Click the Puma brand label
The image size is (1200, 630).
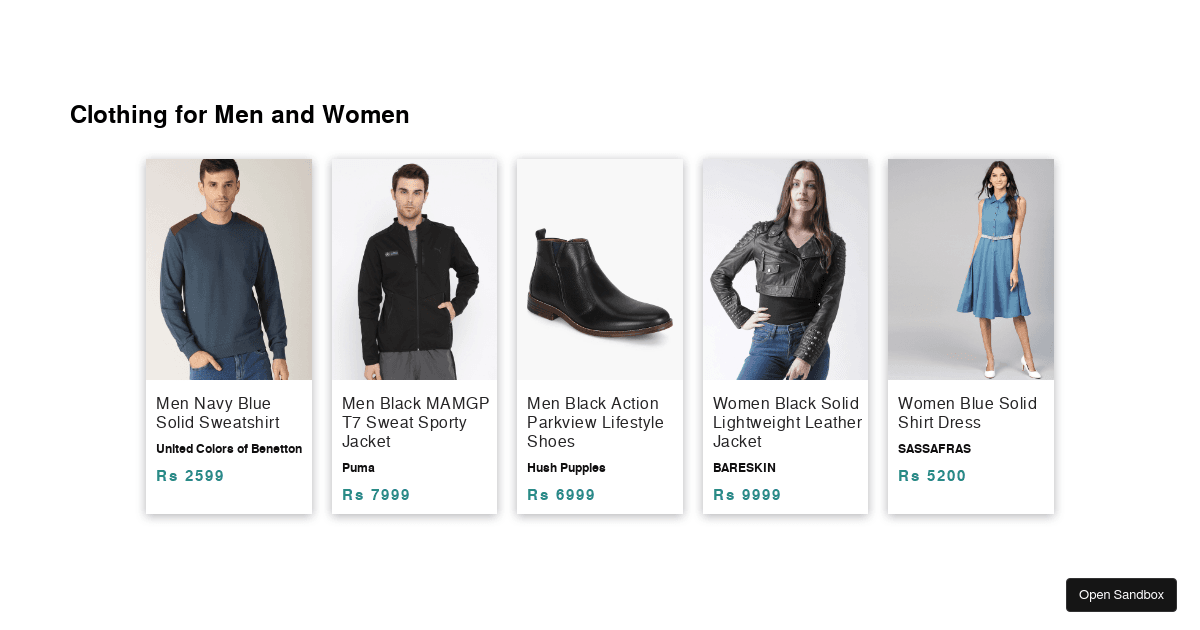click(358, 468)
